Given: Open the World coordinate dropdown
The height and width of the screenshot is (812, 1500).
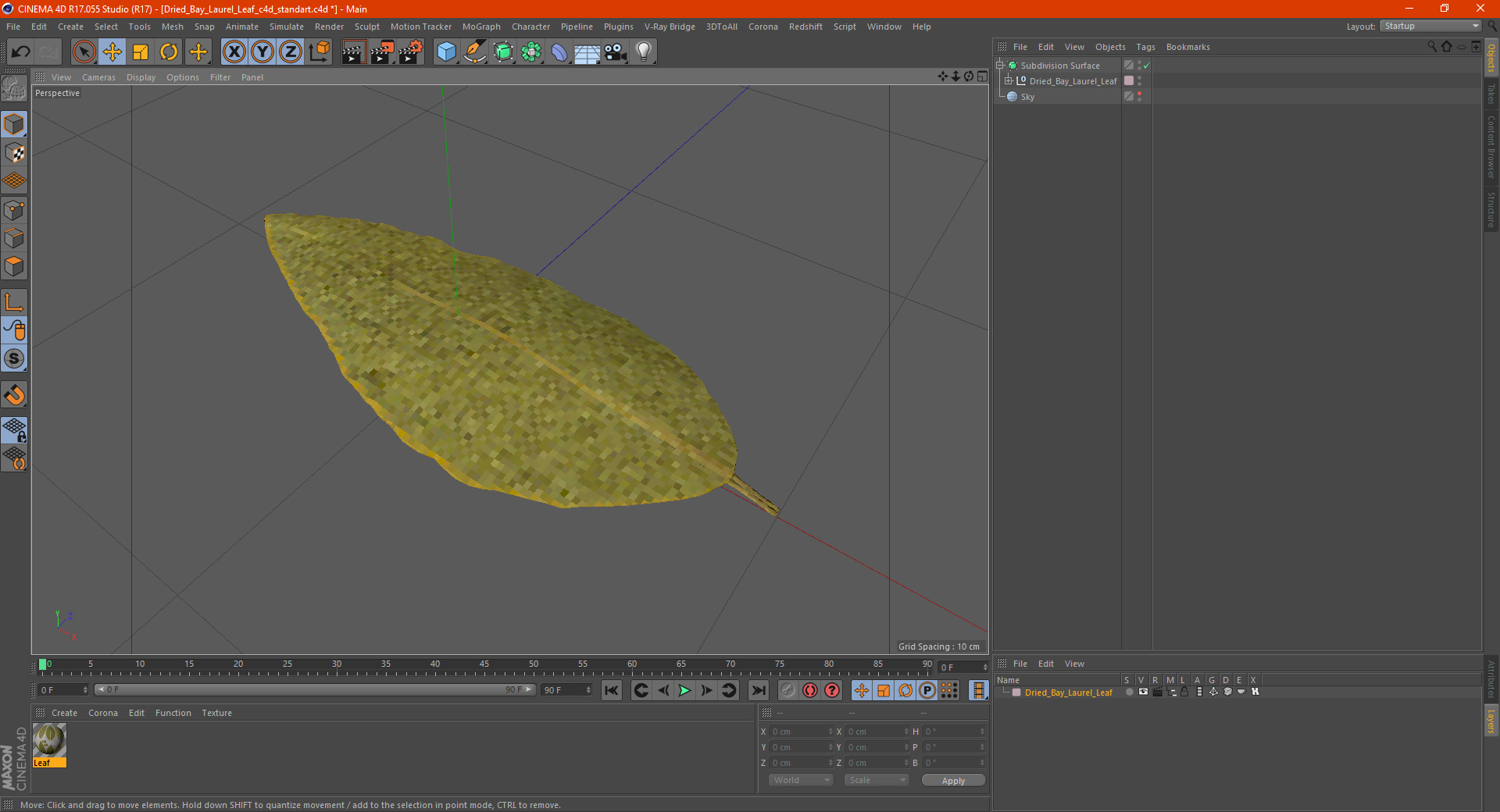Looking at the screenshot, I should 801,780.
